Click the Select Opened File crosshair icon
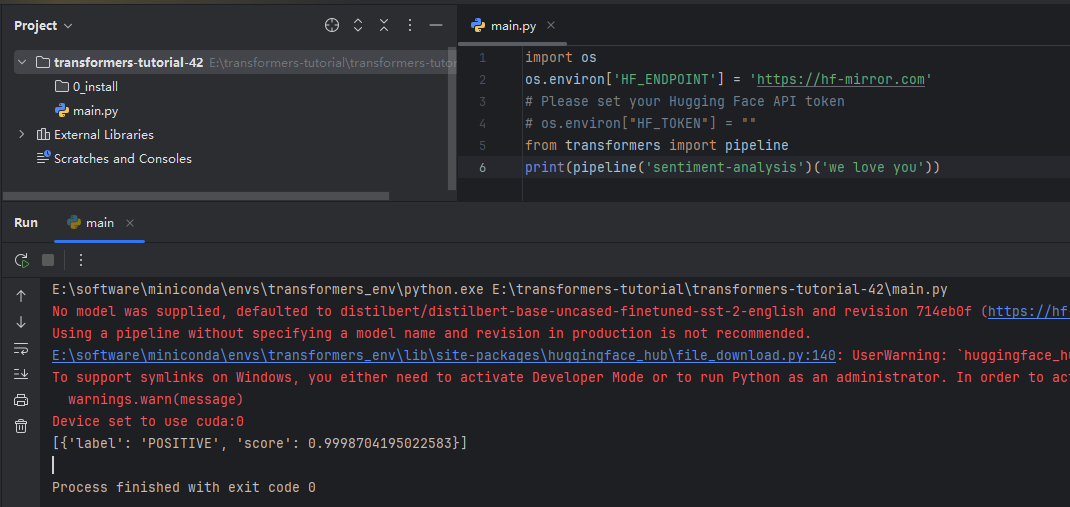Screen dimensions: 1070x507 [x=332, y=26]
